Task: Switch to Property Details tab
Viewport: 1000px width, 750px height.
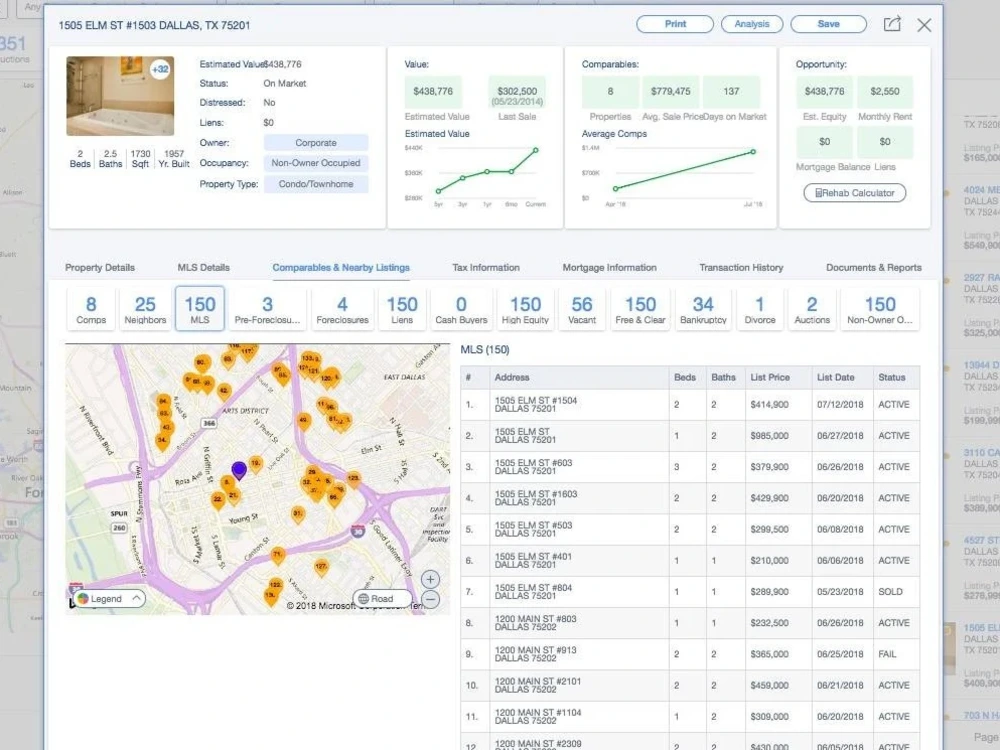Action: pyautogui.click(x=100, y=268)
